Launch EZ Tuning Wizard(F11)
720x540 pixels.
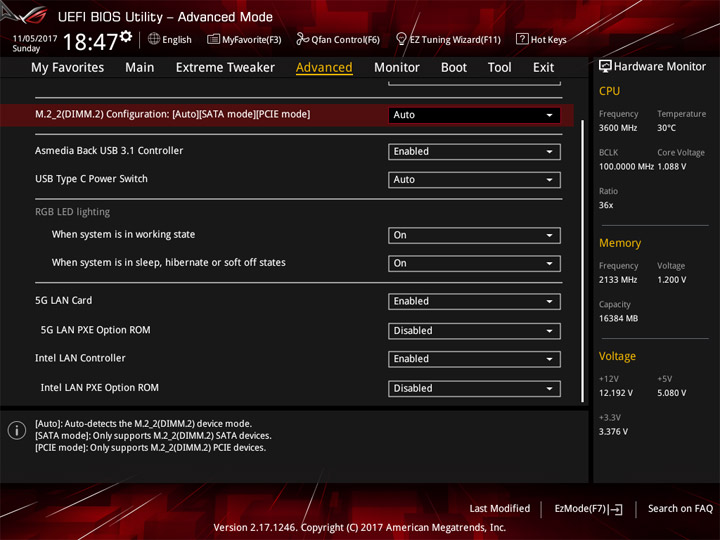tap(448, 39)
